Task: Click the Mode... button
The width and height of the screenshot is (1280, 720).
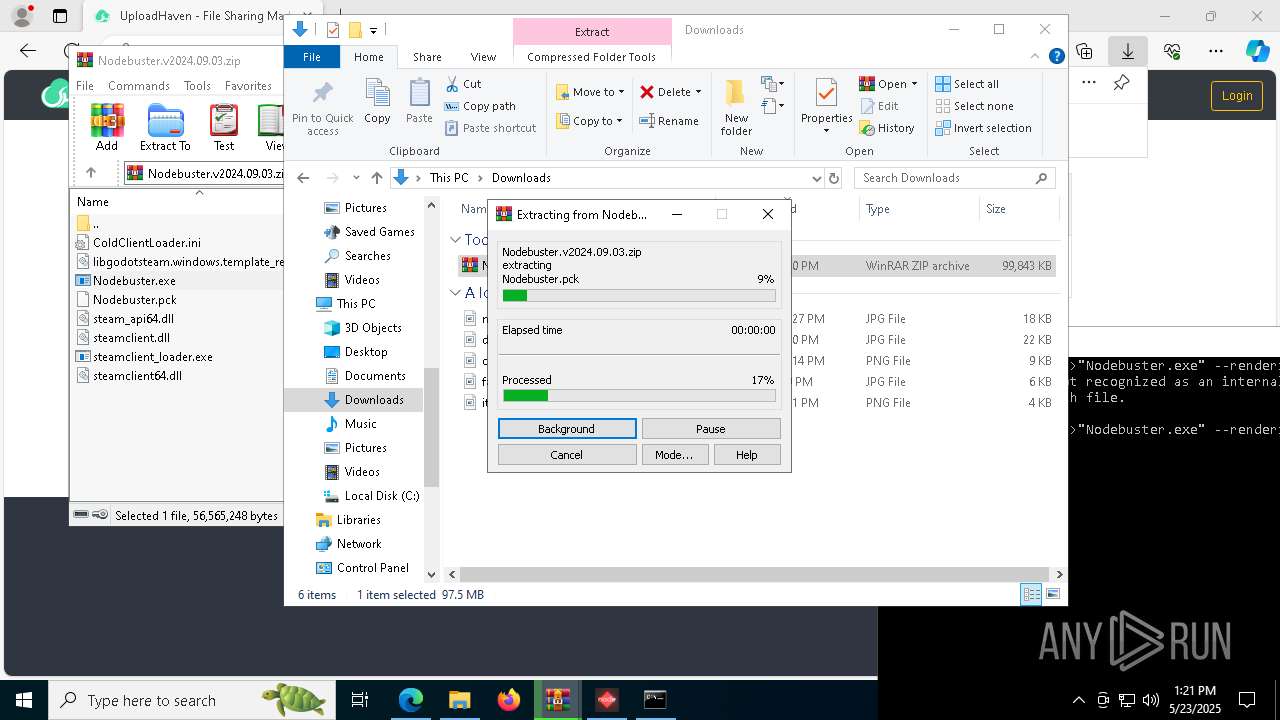Action: (674, 455)
